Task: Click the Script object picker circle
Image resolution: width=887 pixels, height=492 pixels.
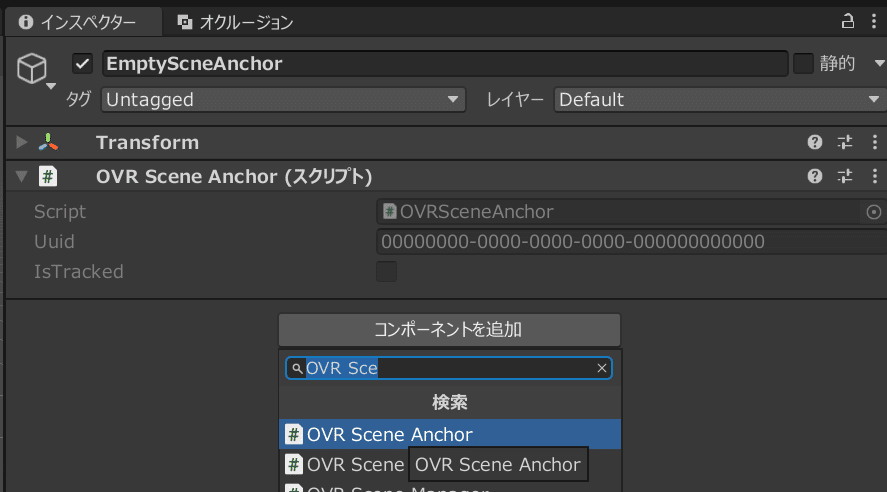Action: point(873,212)
